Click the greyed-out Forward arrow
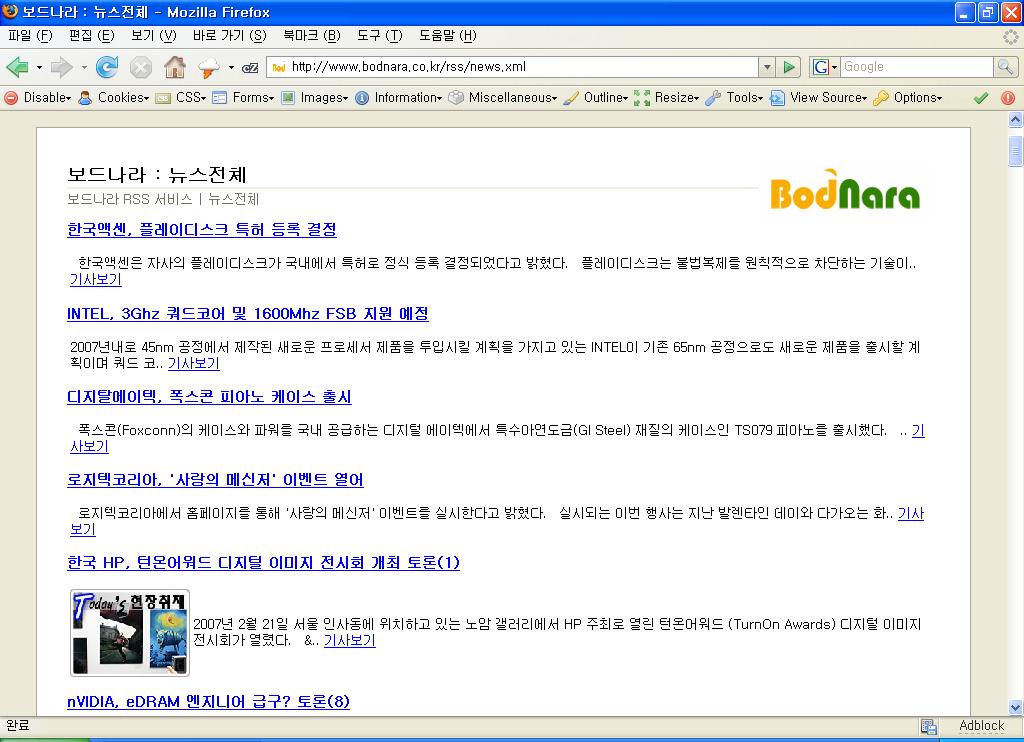1024x742 pixels. tap(61, 67)
